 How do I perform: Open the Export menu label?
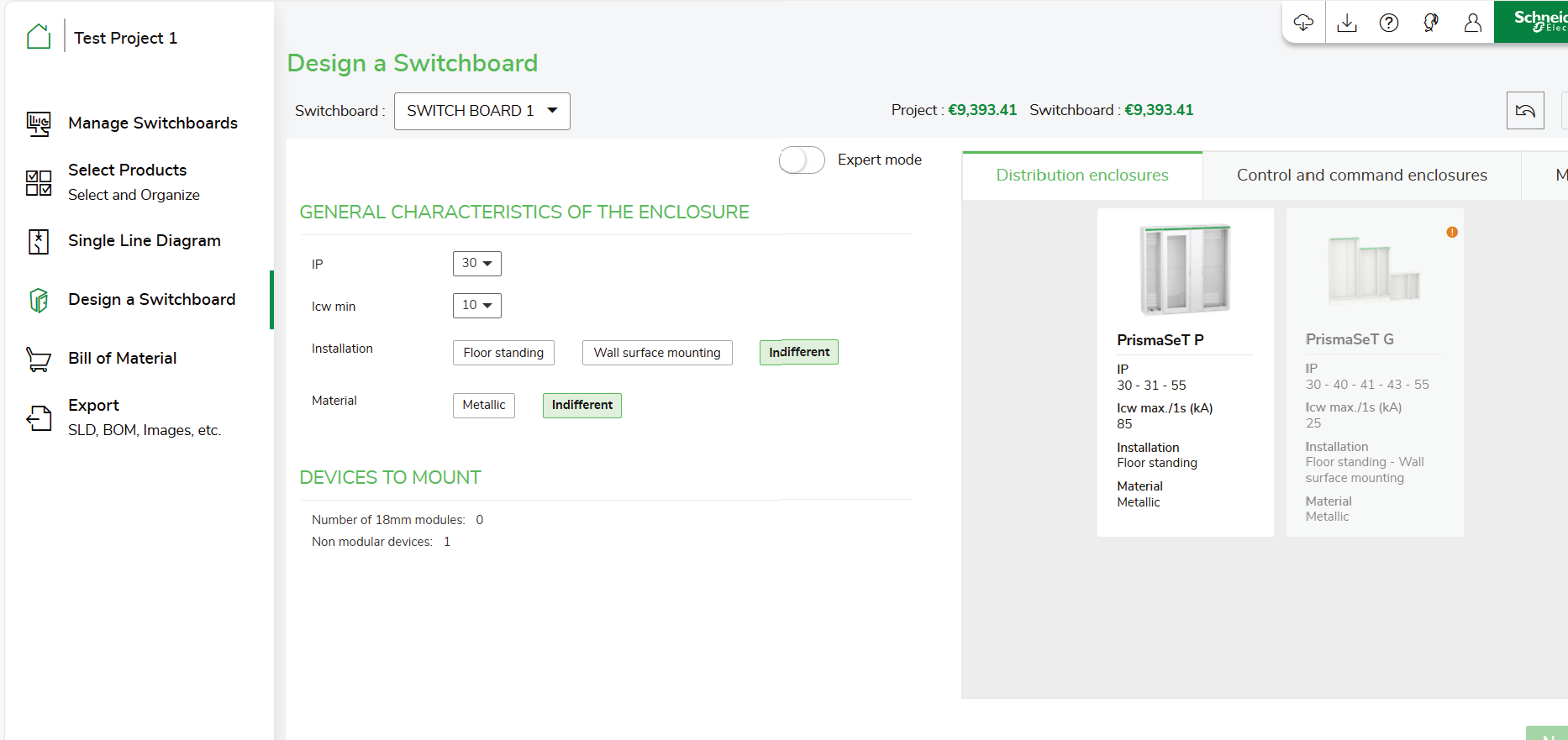93,406
